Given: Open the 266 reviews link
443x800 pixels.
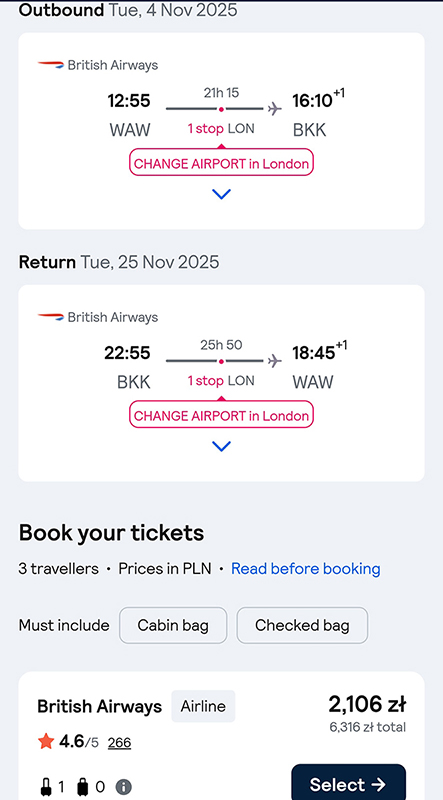Looking at the screenshot, I should point(119,743).
